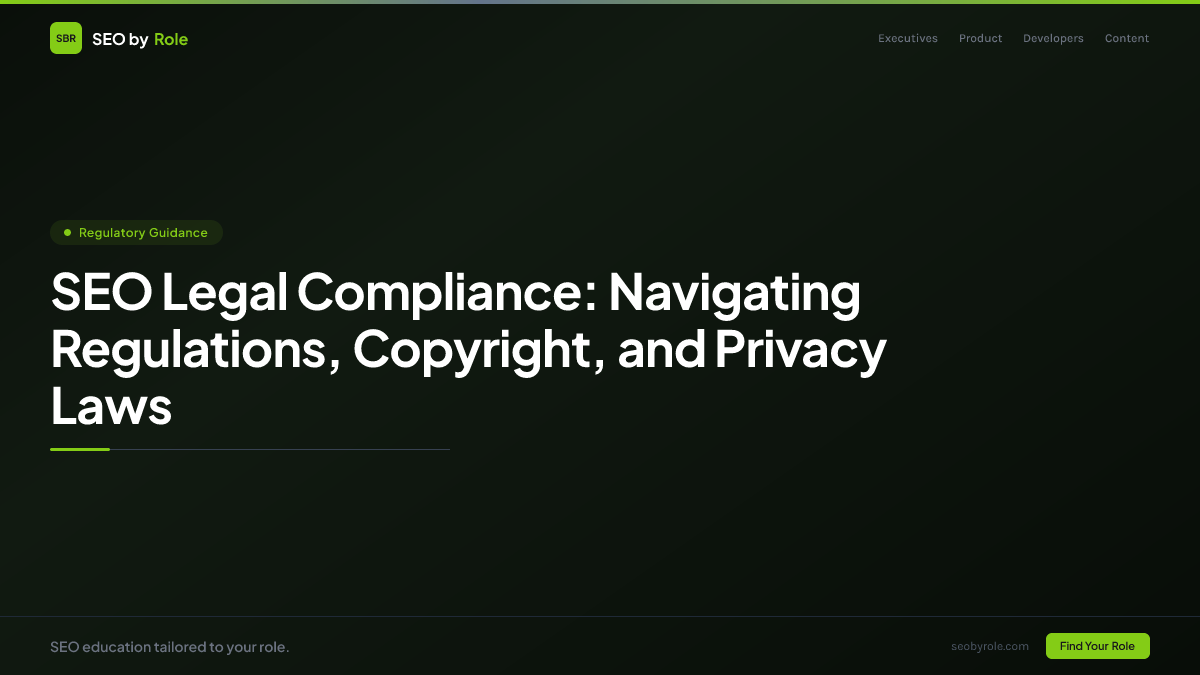The width and height of the screenshot is (1200, 675).
Task: Follow the seobyrole.com link in footer
Action: pos(990,646)
